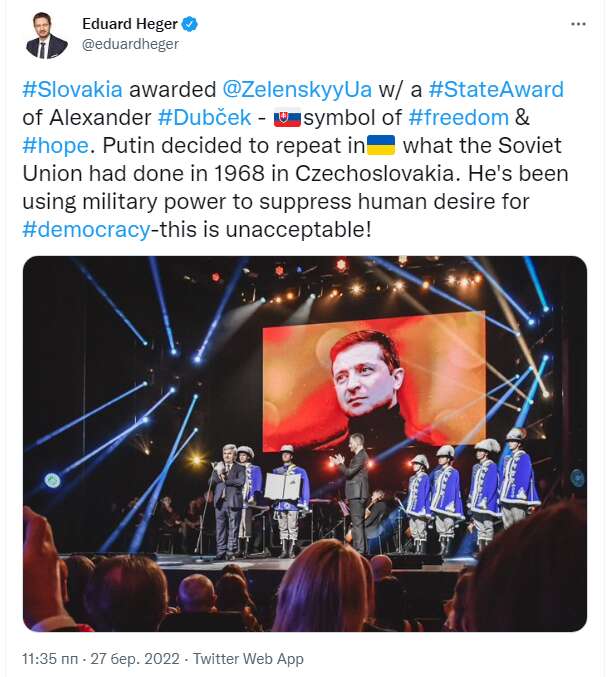610x677 pixels.
Task: Click Eduard Heger's profile avatar
Action: (x=46, y=35)
